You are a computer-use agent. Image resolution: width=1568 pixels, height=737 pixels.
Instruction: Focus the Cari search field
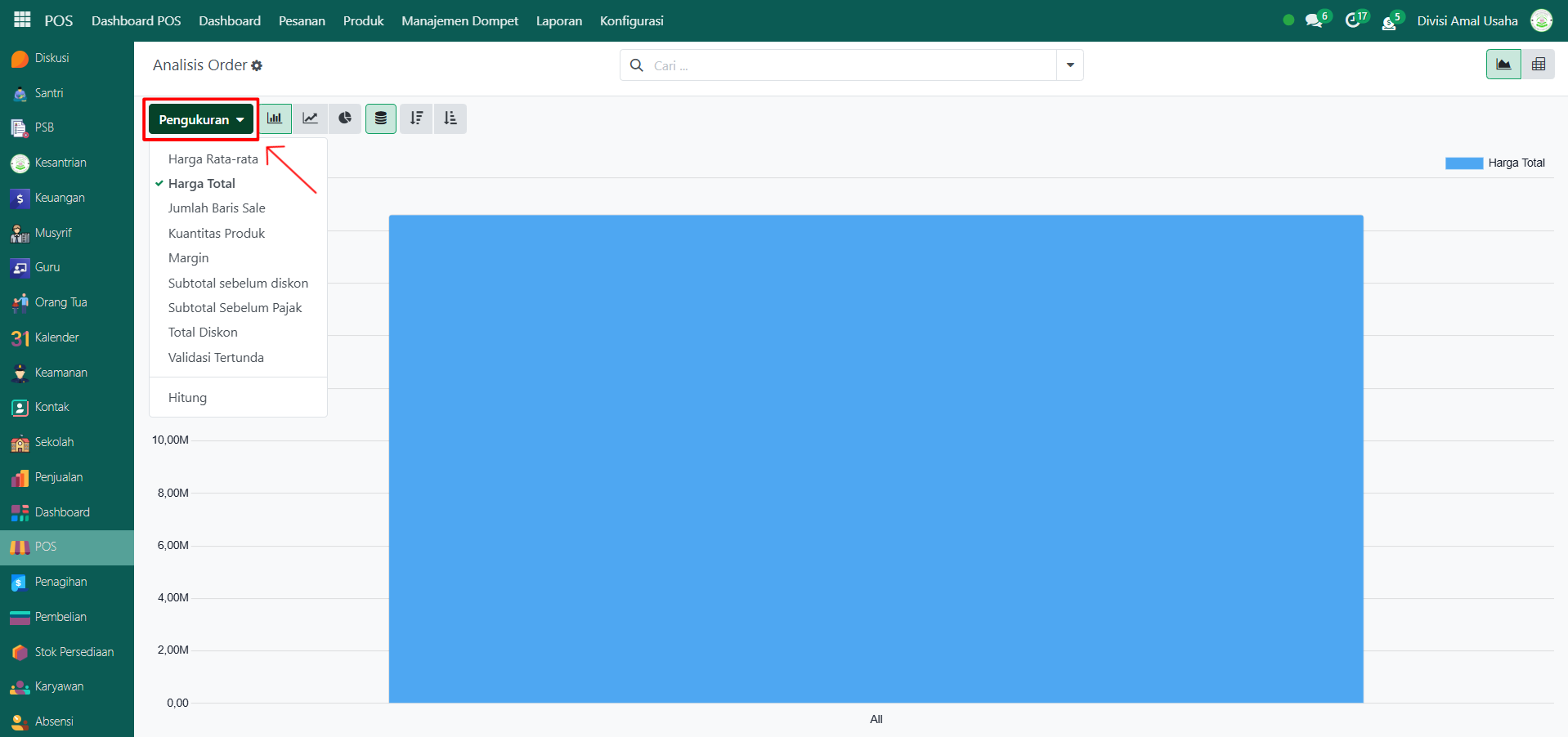point(850,65)
